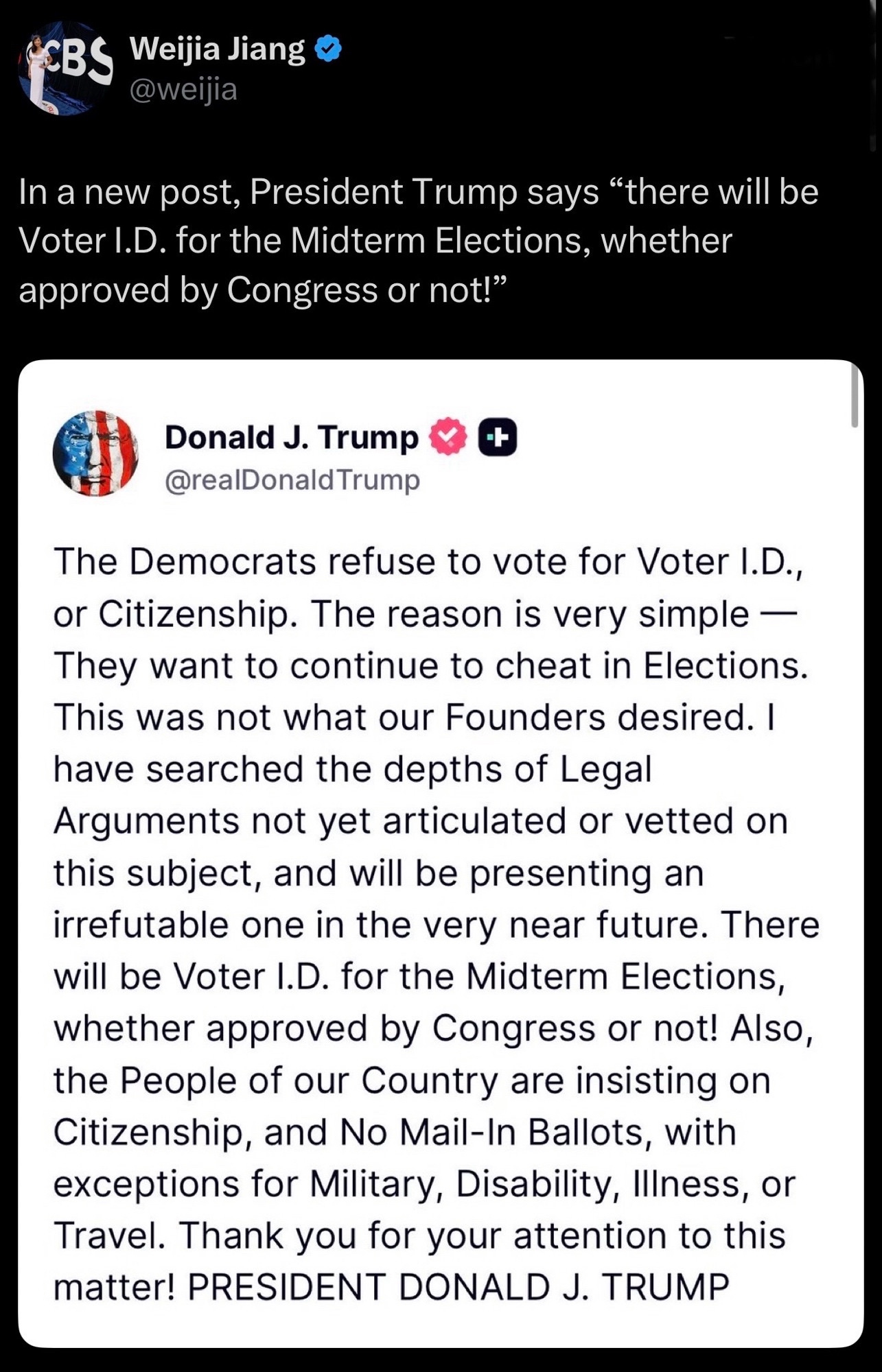Open the Donald J. Trump display name
882x1372 pixels.
click(x=292, y=437)
